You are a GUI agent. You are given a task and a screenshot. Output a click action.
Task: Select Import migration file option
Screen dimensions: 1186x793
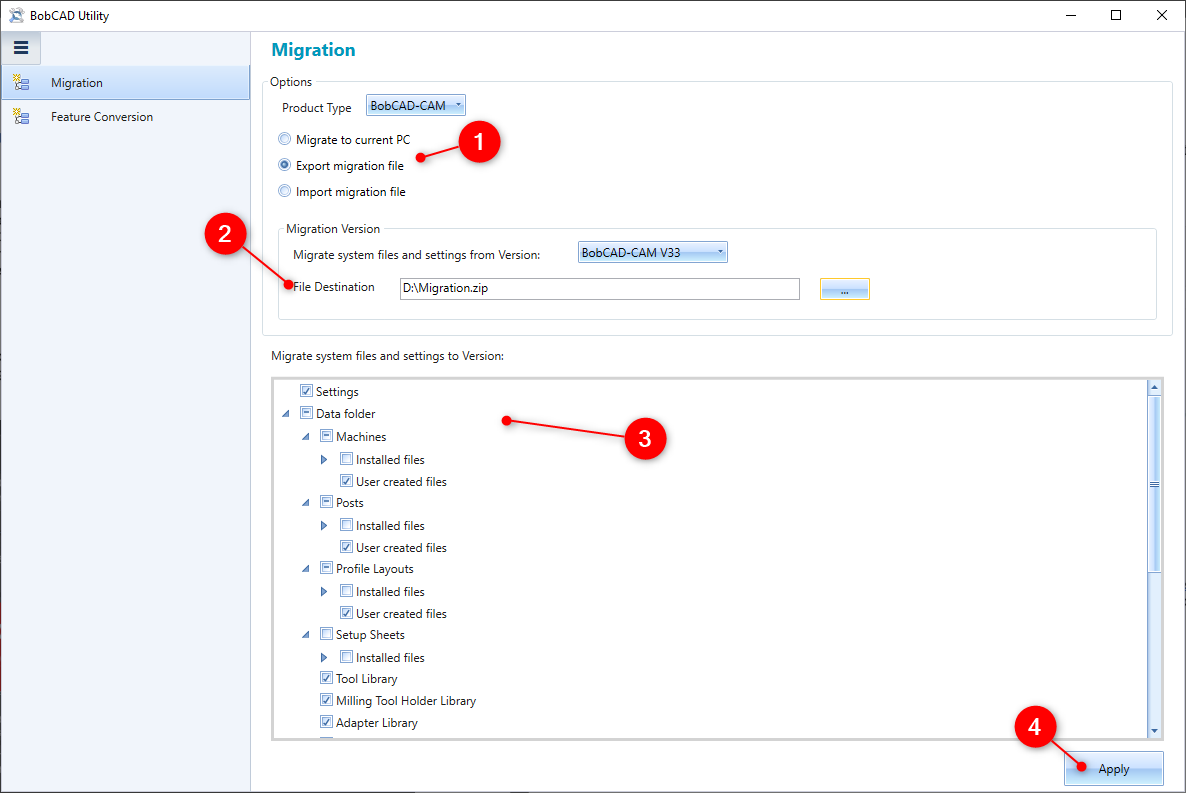284,191
